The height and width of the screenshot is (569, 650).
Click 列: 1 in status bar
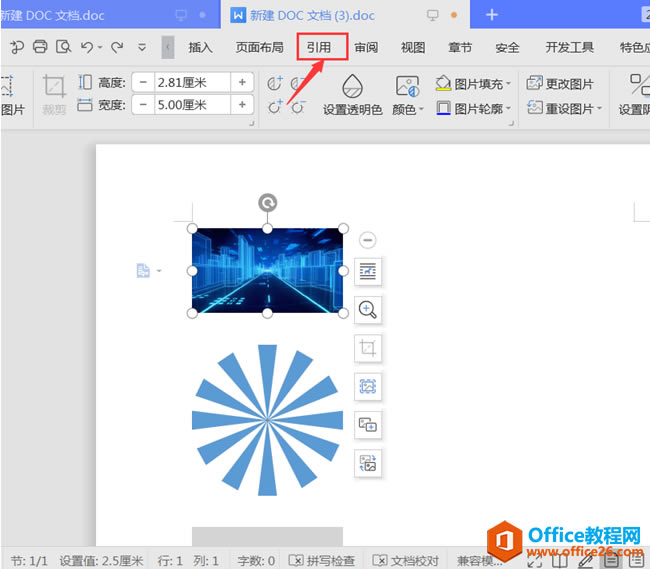click(206, 561)
